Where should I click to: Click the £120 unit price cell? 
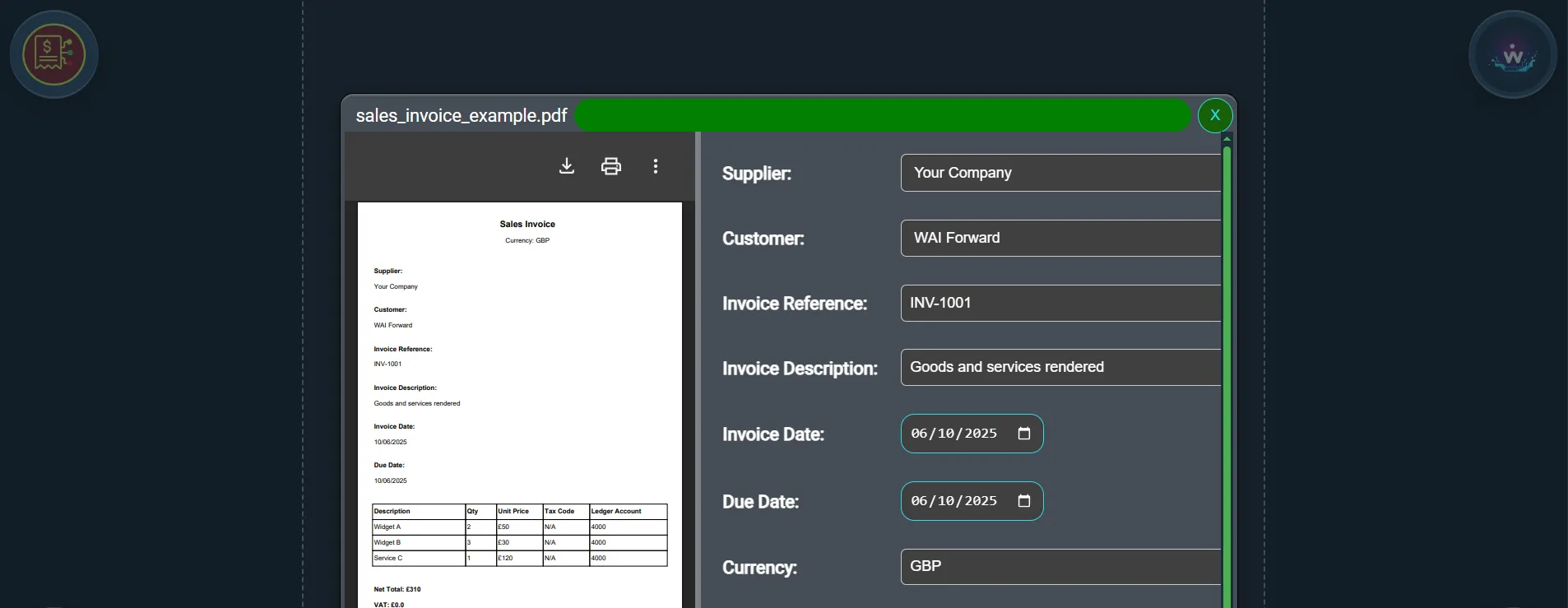click(x=519, y=559)
